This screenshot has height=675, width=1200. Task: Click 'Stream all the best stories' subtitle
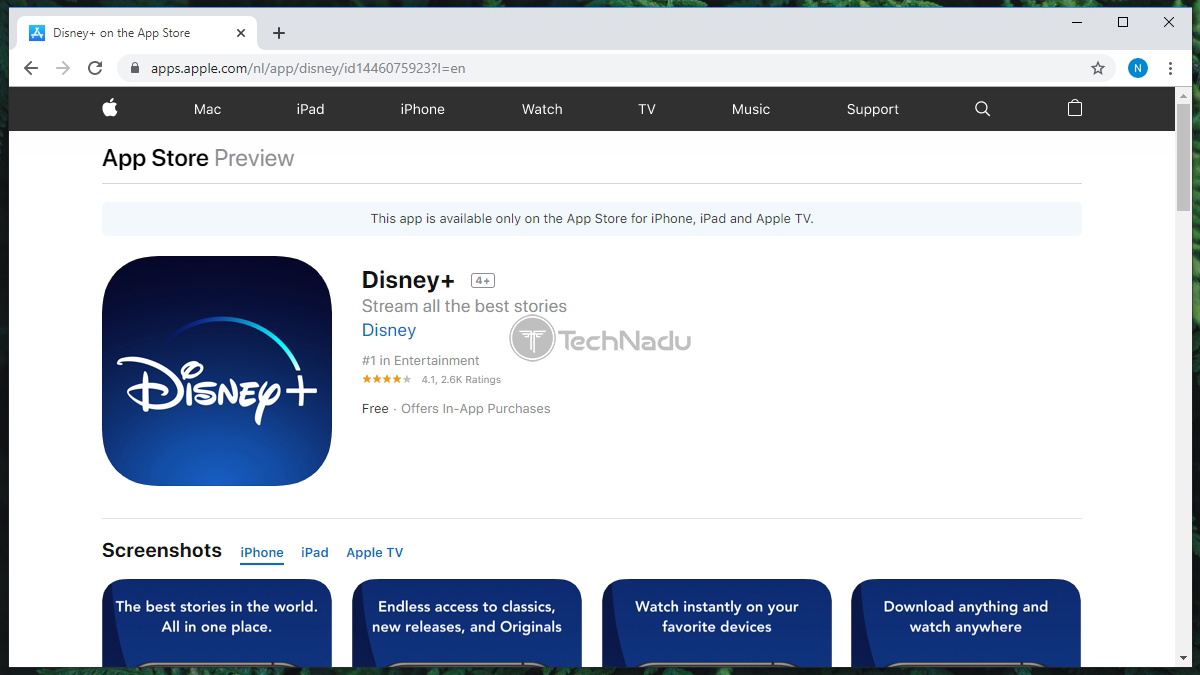click(x=464, y=306)
